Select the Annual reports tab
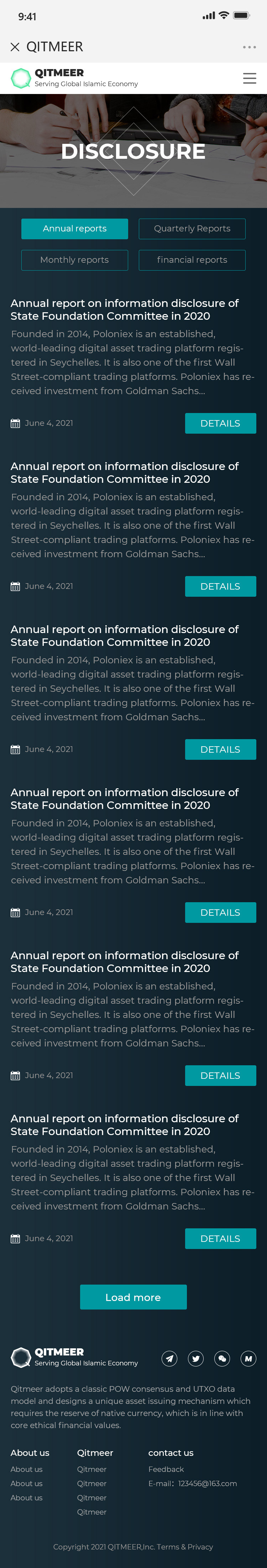The width and height of the screenshot is (267, 1568). coord(75,229)
